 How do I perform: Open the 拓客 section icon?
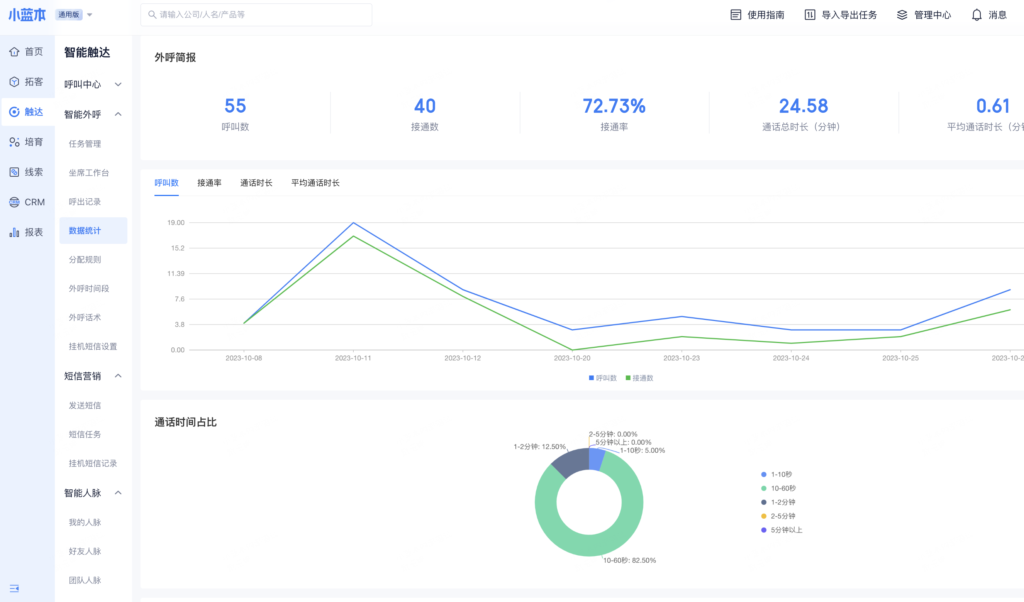pyautogui.click(x=14, y=82)
